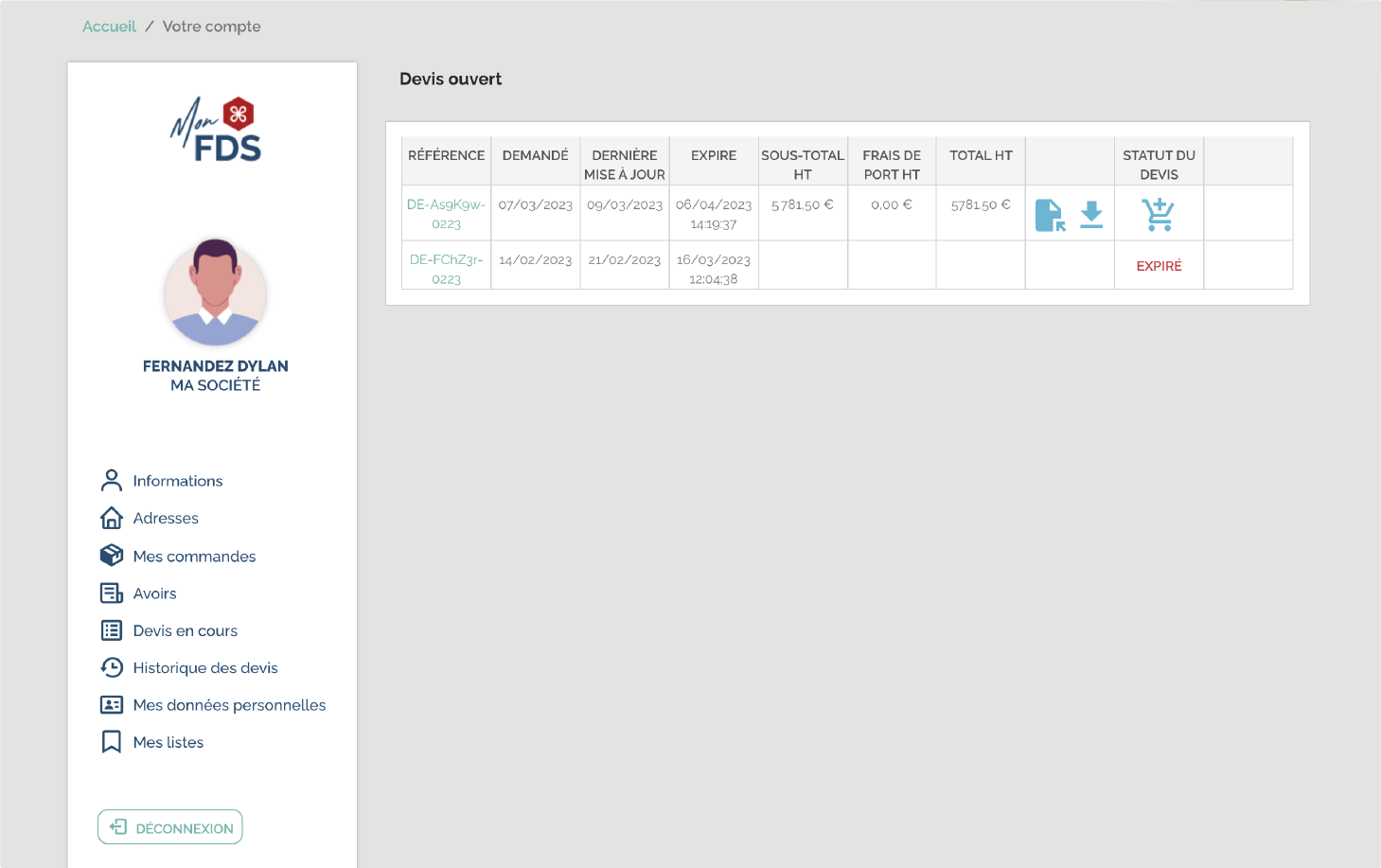Download quote DE-As9K9w-0223
1381x868 pixels.
(1091, 214)
